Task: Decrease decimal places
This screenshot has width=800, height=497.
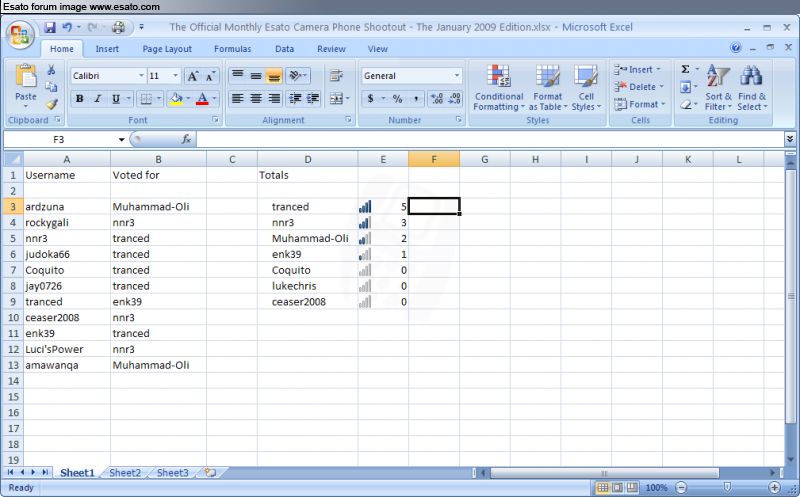Action: point(454,98)
